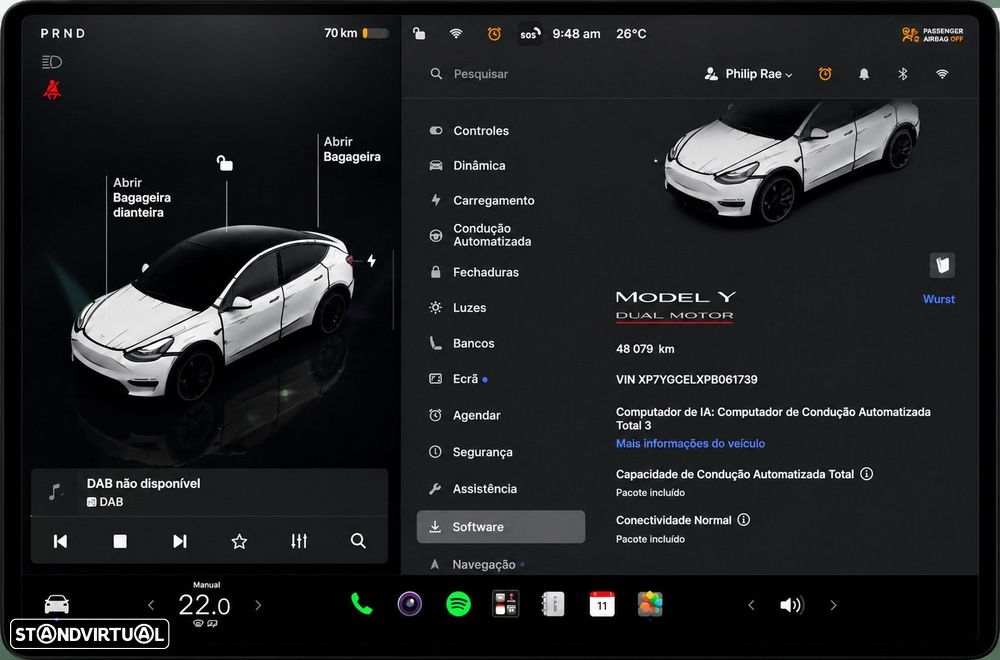Open the colorful Toybox app icon

pos(650,603)
